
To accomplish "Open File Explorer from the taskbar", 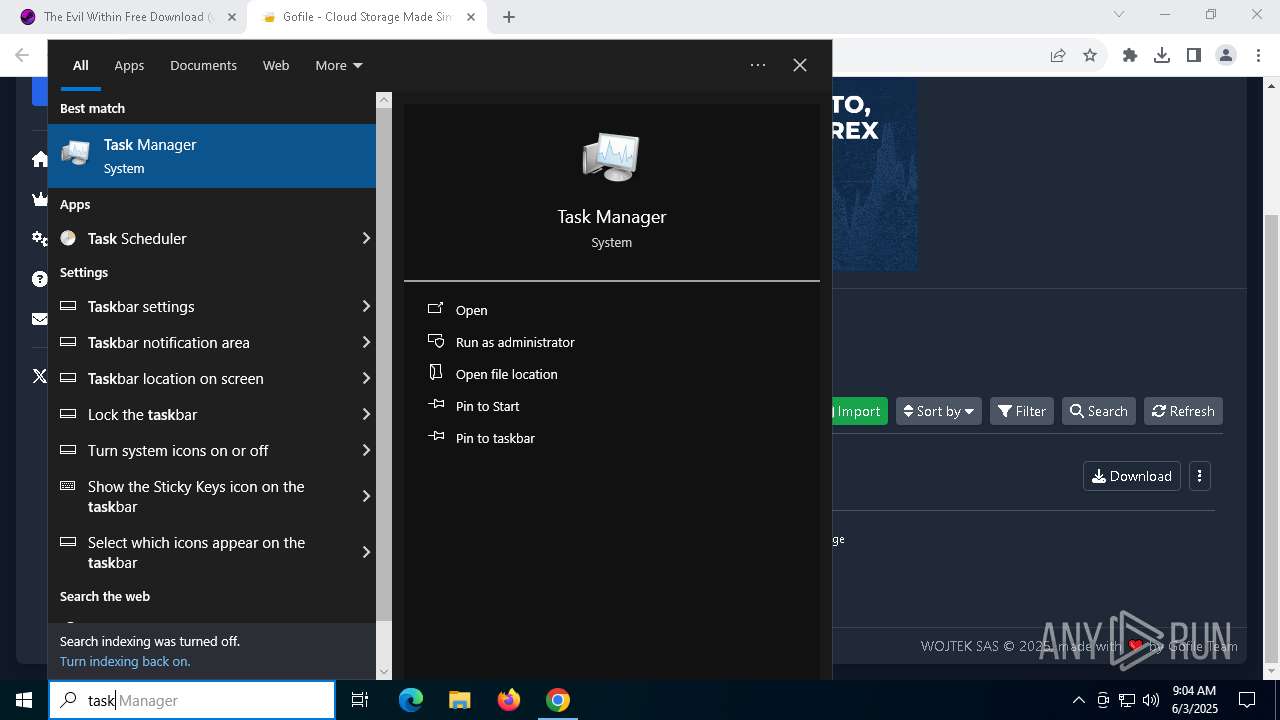I will [x=459, y=700].
